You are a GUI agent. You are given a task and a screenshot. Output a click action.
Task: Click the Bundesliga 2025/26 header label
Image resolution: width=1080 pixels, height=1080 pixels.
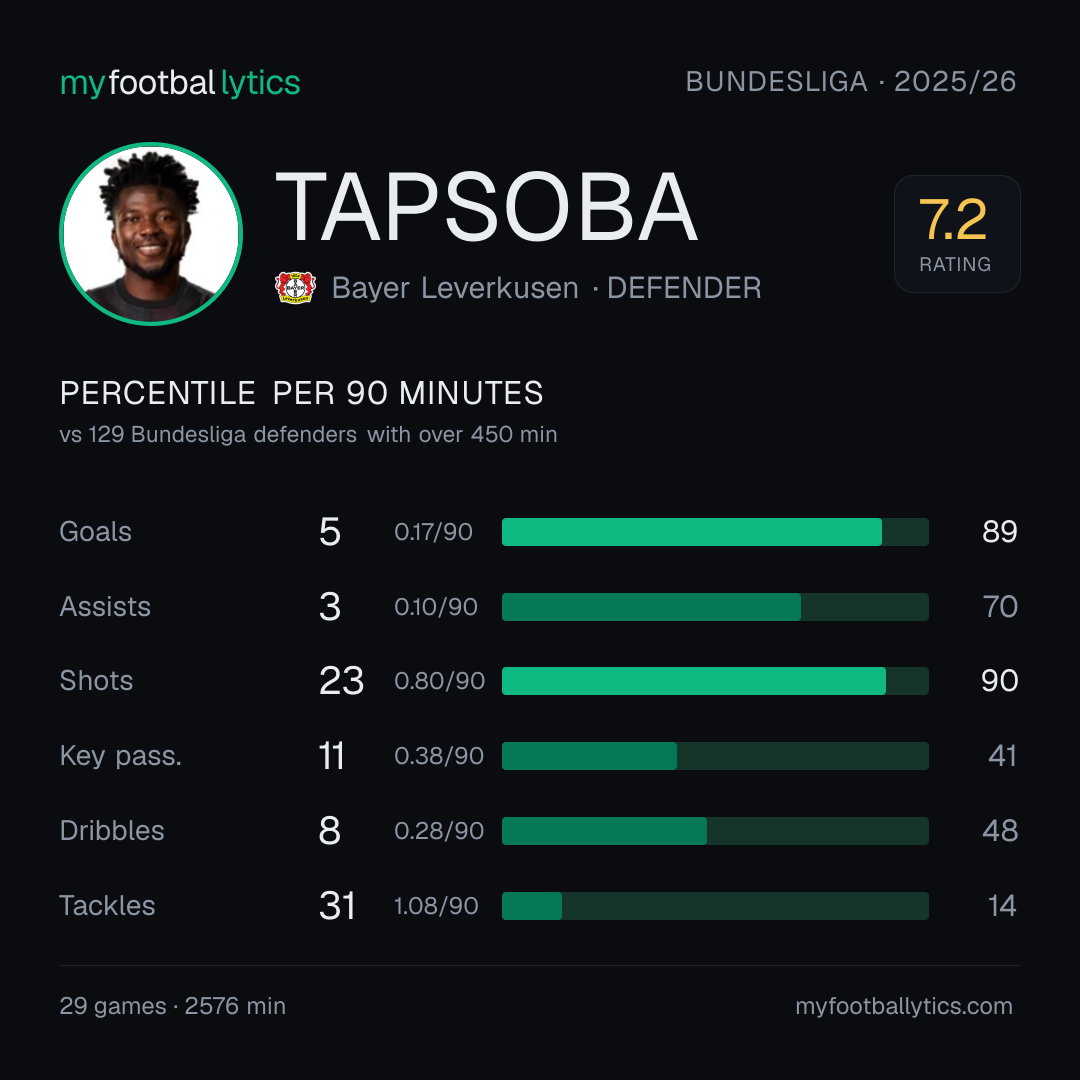click(851, 82)
